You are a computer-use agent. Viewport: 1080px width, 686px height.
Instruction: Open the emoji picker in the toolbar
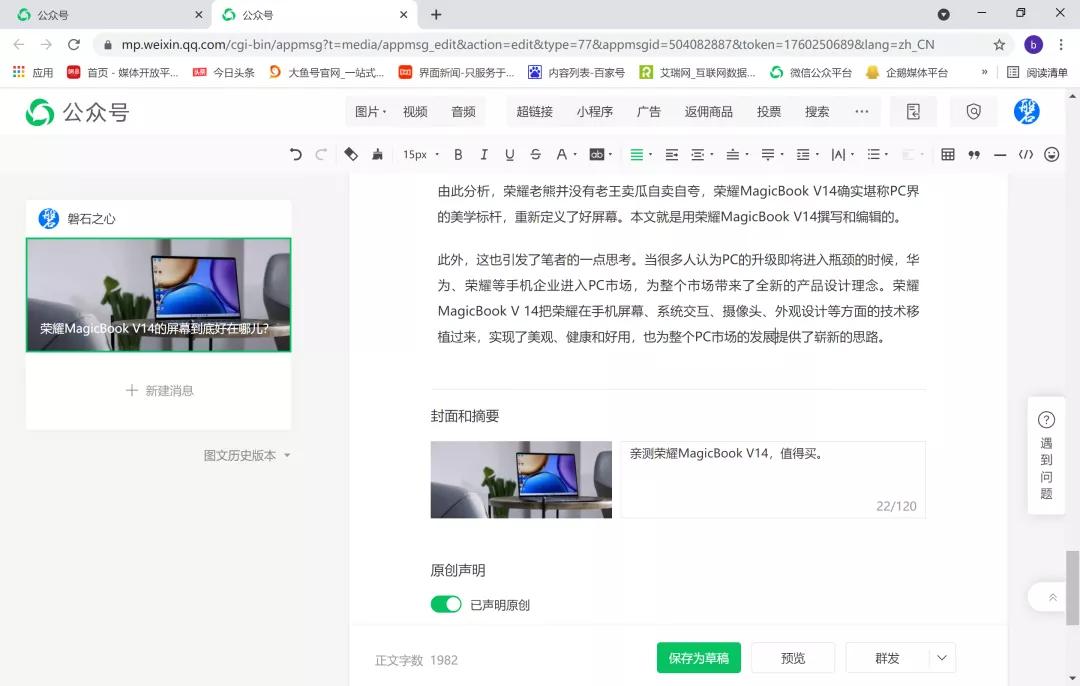pos(1051,154)
